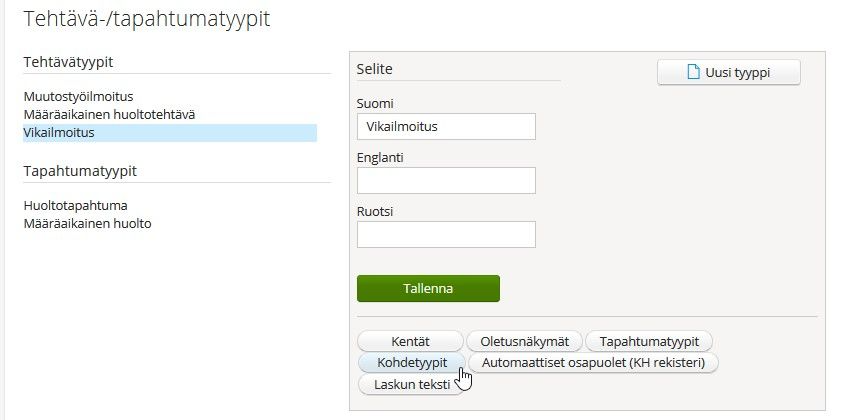Select Määräaikainen huolto event type
The height and width of the screenshot is (420, 859).
[87, 223]
